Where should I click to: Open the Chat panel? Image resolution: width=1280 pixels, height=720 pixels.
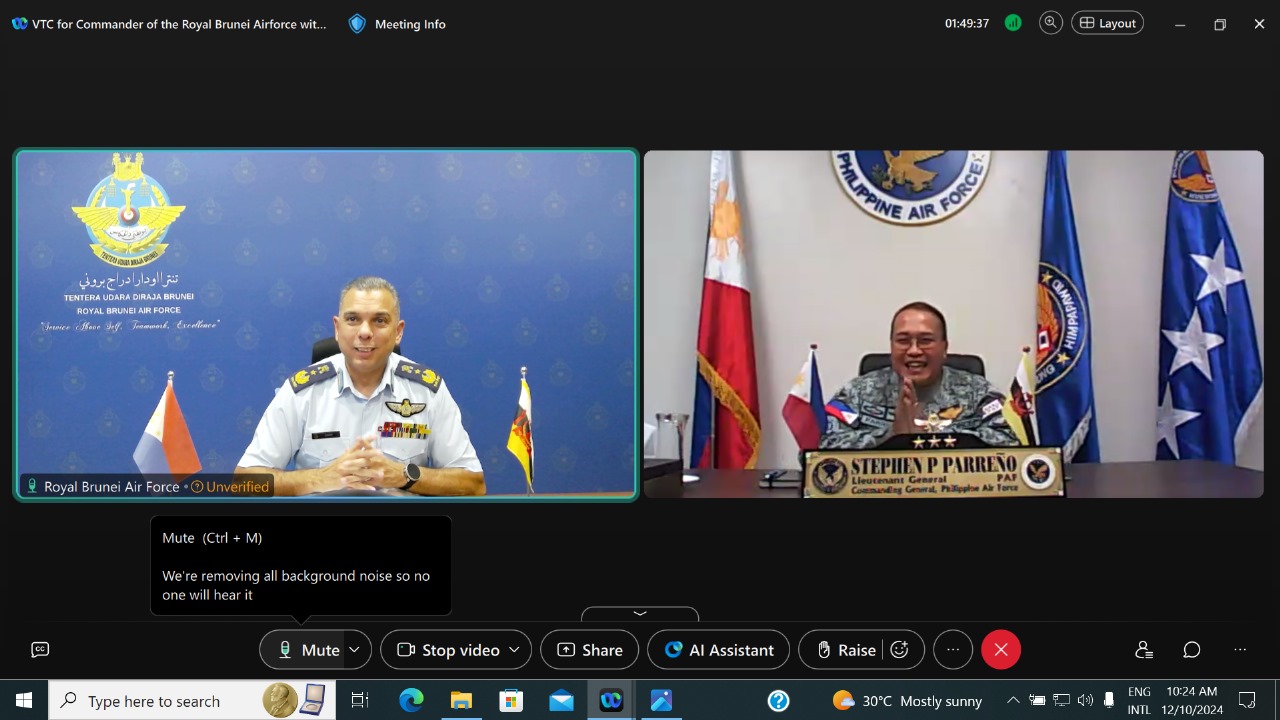(1192, 650)
